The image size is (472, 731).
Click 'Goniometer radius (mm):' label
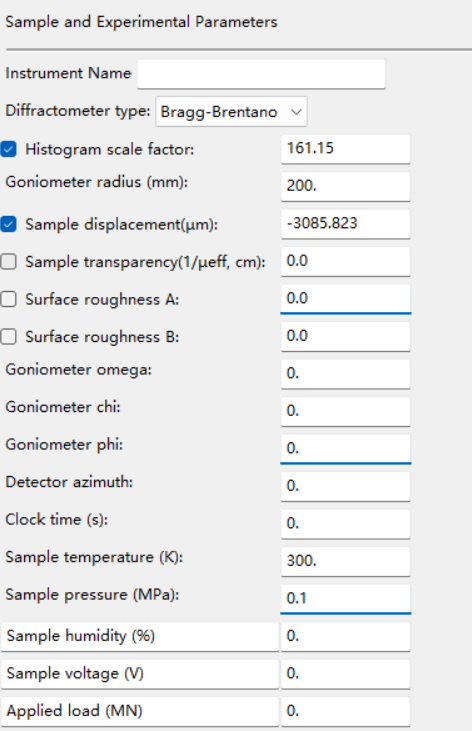click(x=97, y=182)
